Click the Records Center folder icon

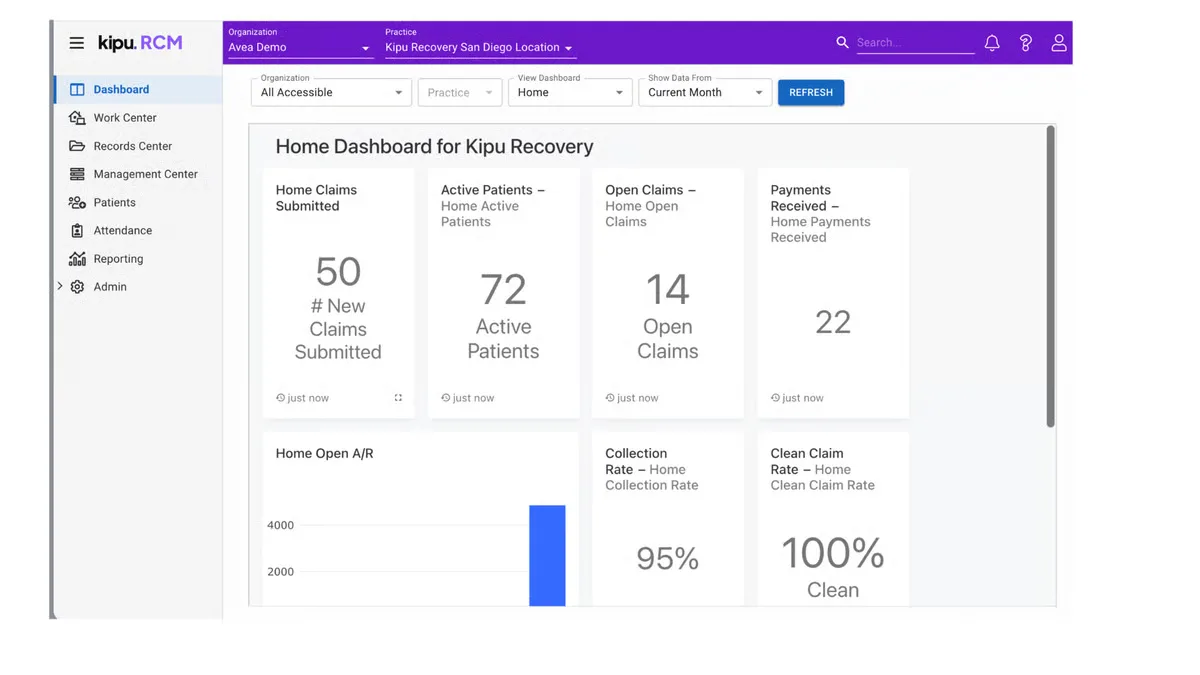[77, 146]
